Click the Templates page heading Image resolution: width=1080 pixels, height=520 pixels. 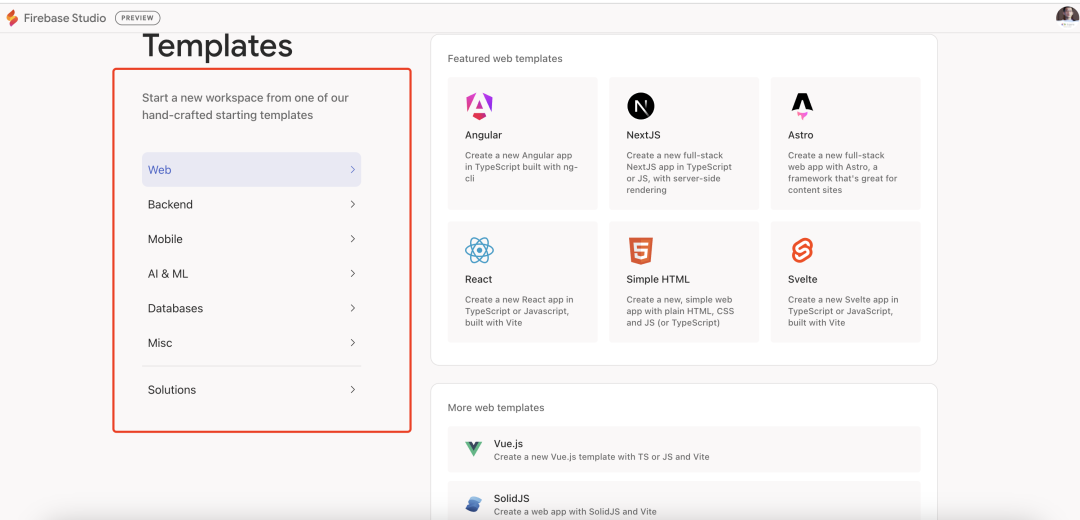218,46
